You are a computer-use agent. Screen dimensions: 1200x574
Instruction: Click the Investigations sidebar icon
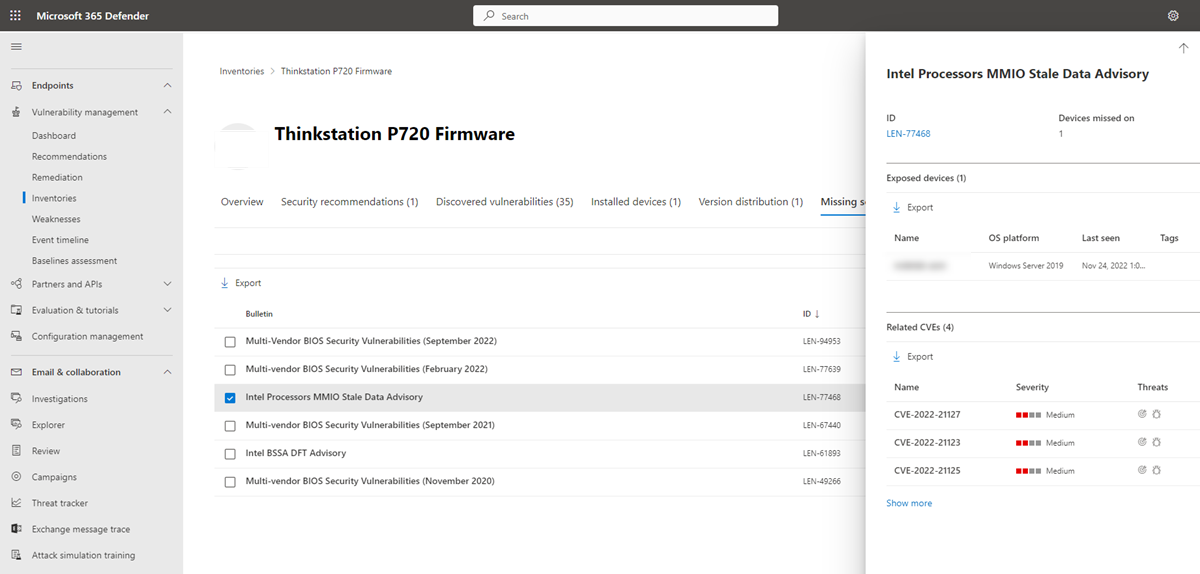(17, 398)
